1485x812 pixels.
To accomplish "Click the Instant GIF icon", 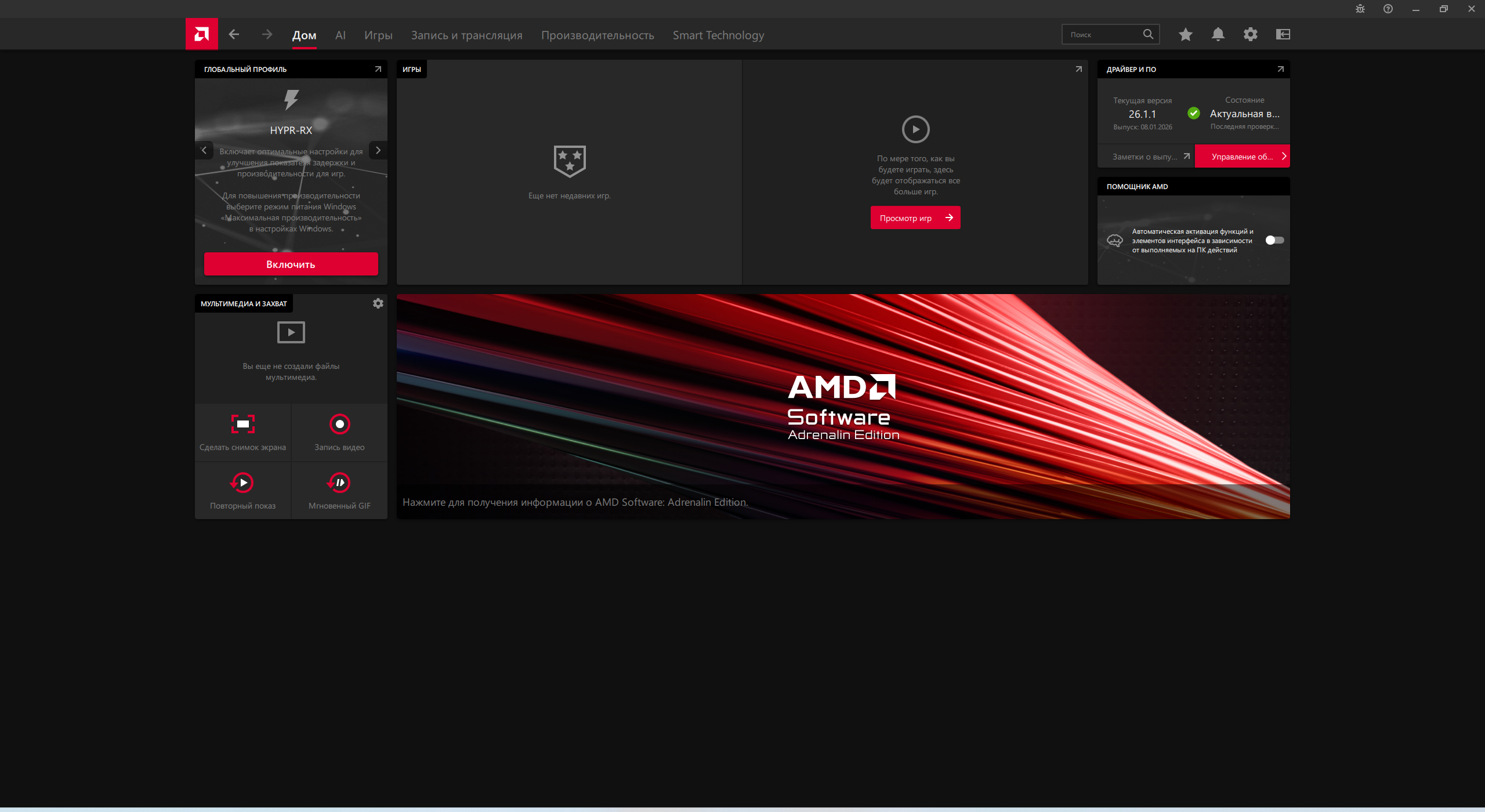I will pos(339,483).
